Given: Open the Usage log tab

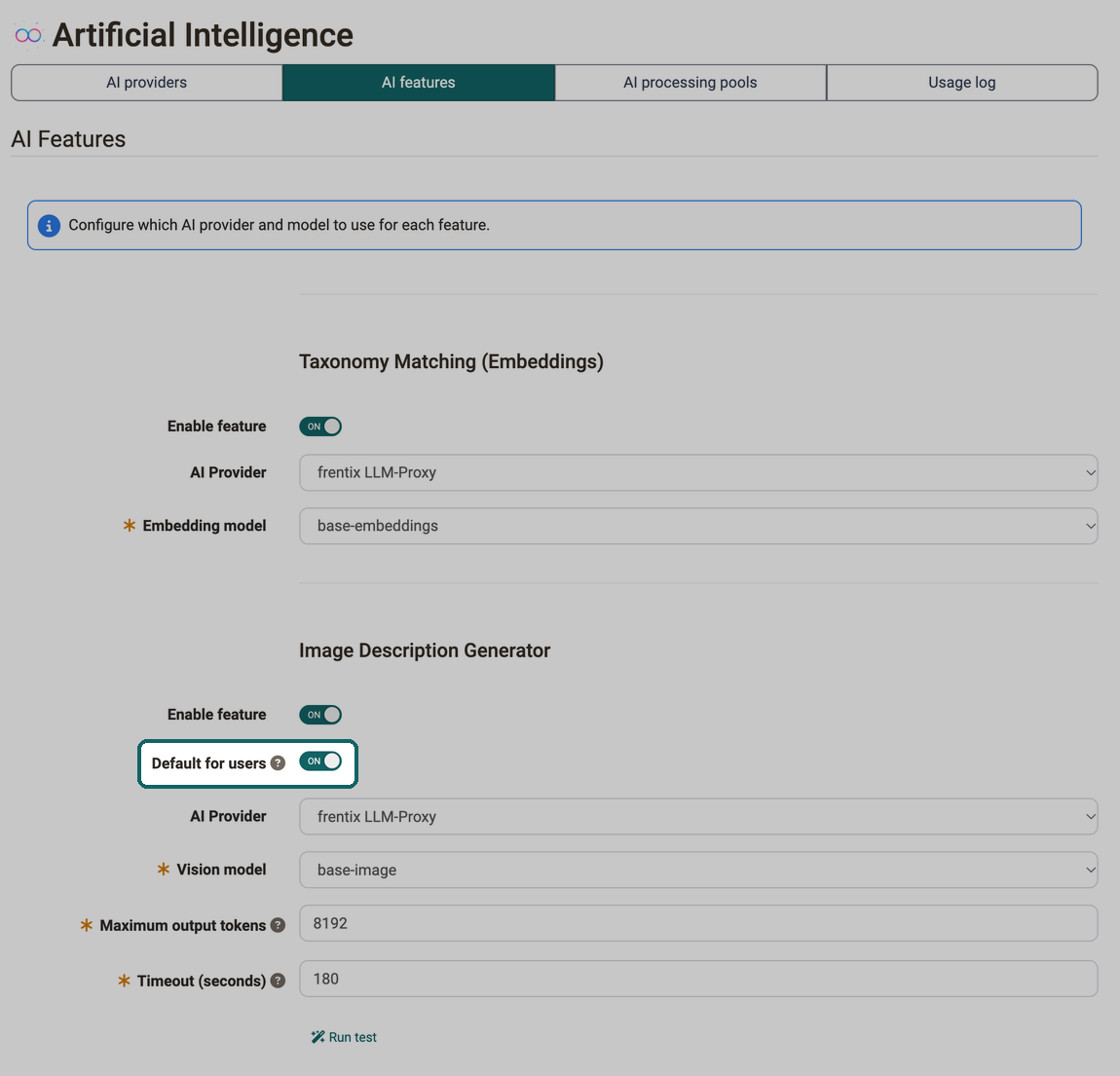Looking at the screenshot, I should tap(961, 83).
